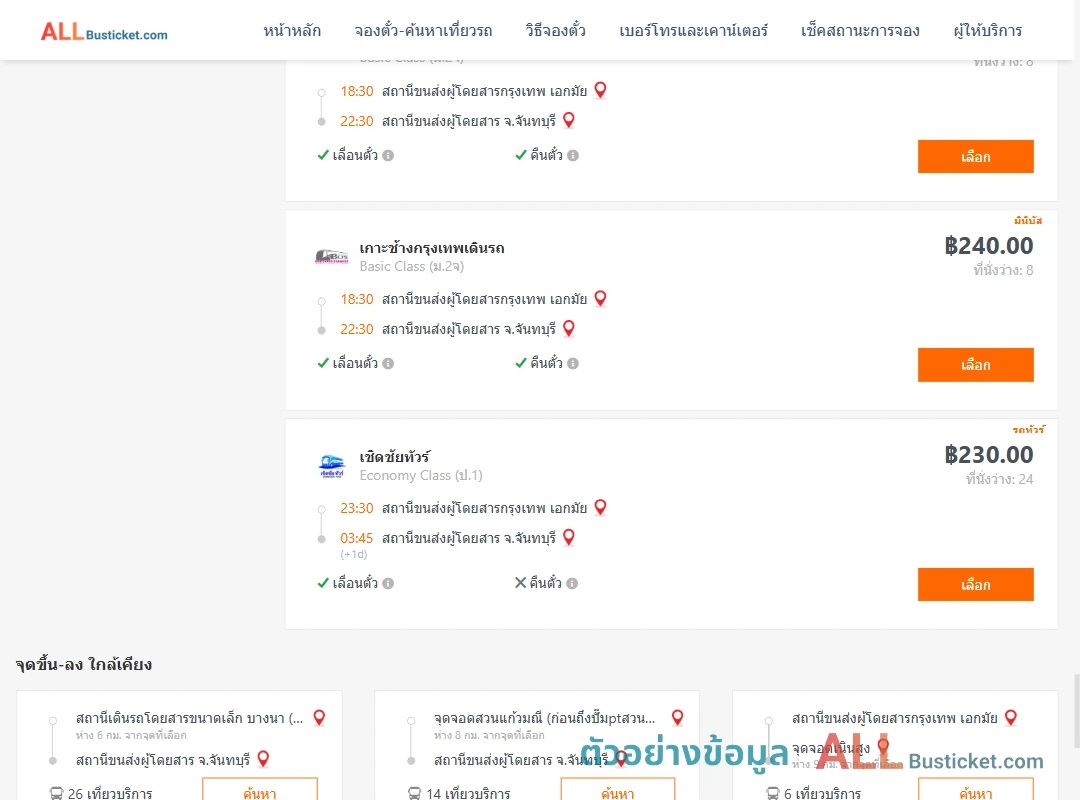Screen dimensions: 1080x800
Task: Go to หน้าหลัก menu item
Action: (x=292, y=31)
